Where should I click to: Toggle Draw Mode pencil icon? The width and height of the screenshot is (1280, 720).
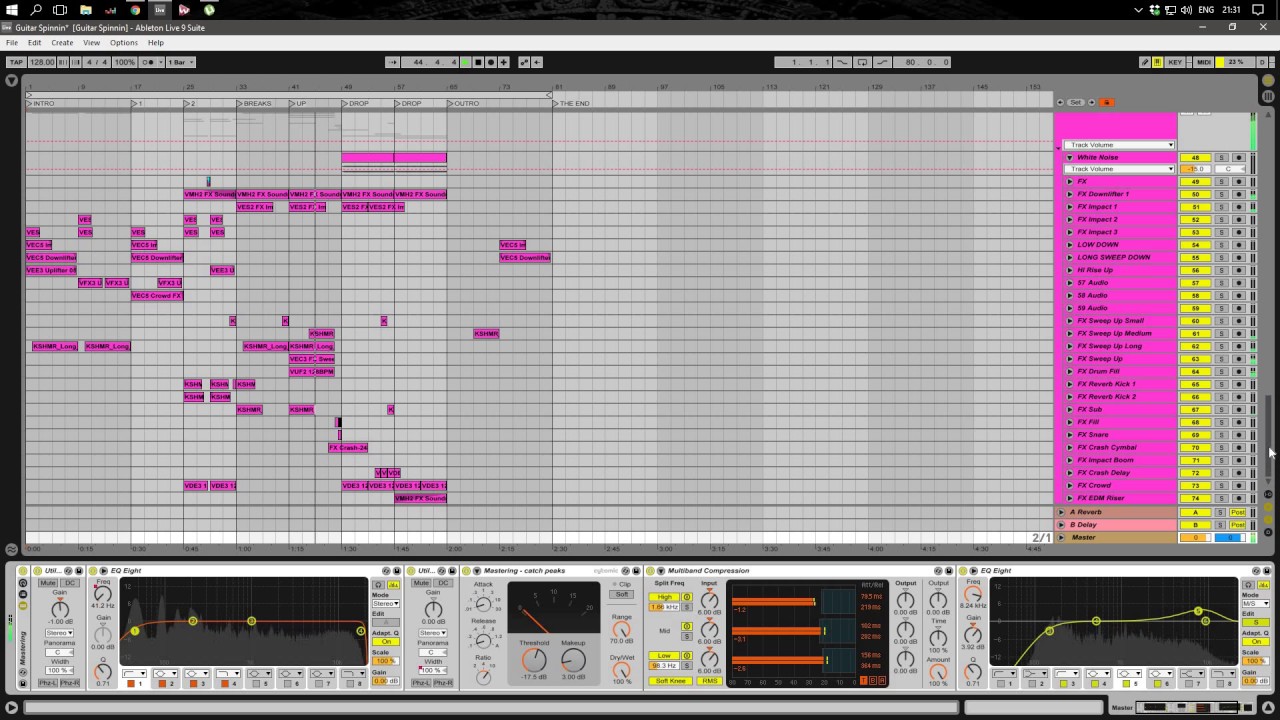[1145, 62]
